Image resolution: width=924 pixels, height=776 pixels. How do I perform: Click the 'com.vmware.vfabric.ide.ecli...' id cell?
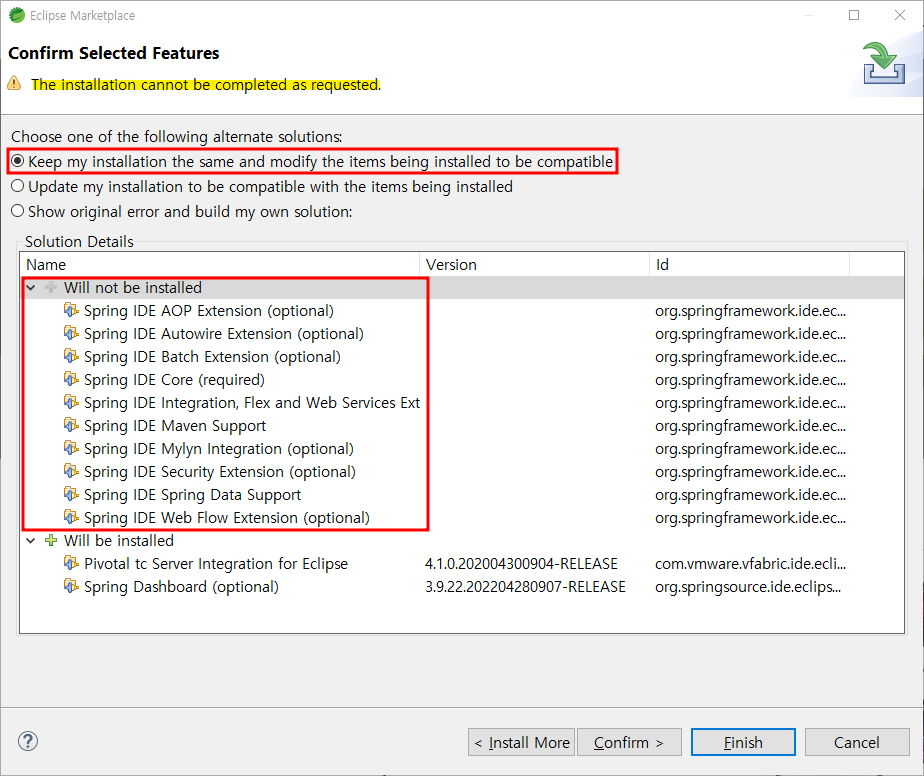(750, 563)
